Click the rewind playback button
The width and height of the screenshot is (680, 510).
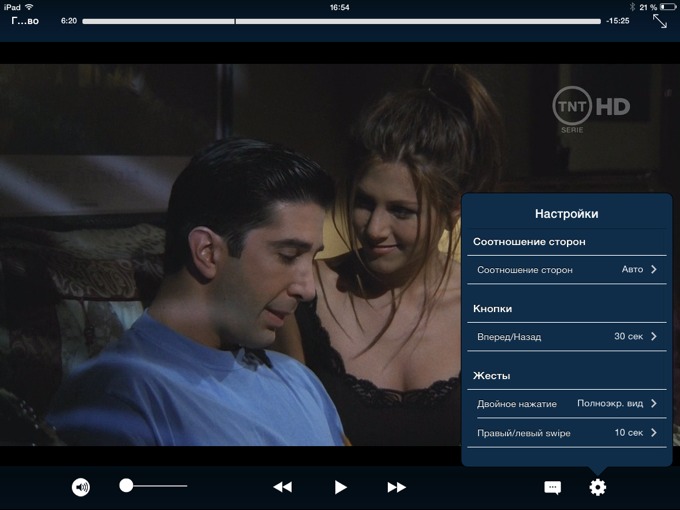pyautogui.click(x=283, y=487)
